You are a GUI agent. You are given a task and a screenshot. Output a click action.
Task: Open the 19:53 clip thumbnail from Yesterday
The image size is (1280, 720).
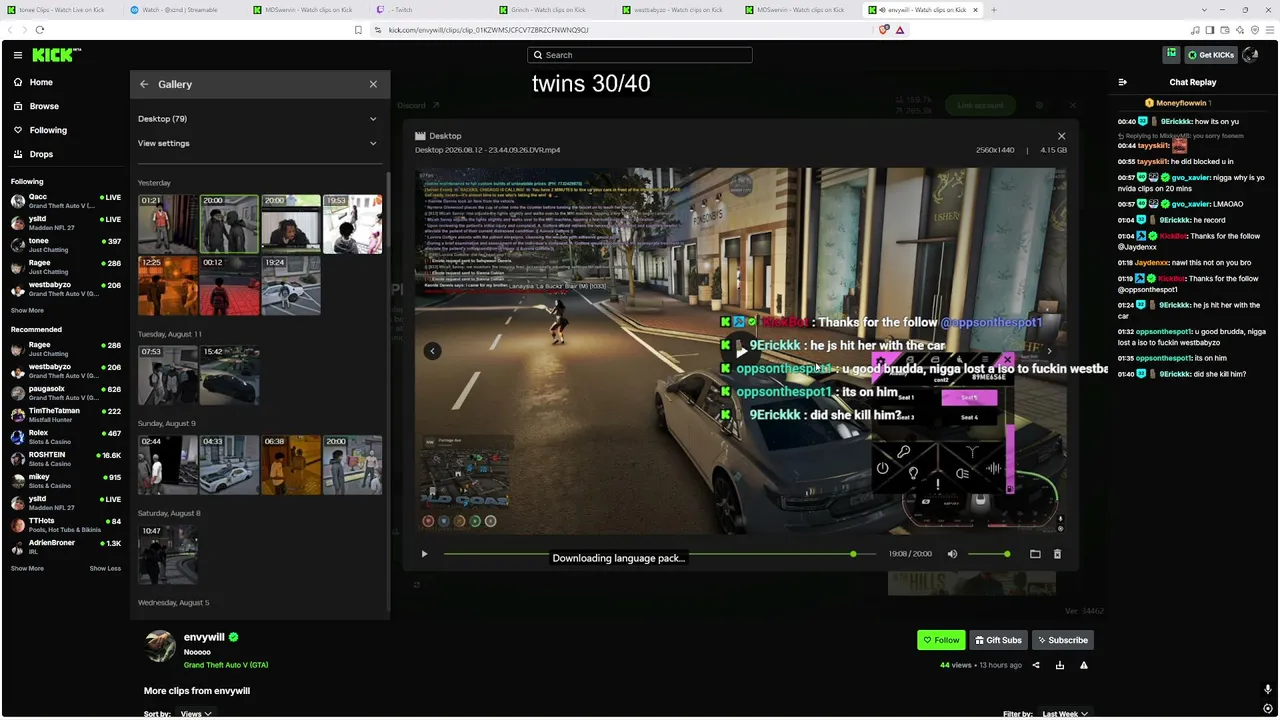coord(352,224)
